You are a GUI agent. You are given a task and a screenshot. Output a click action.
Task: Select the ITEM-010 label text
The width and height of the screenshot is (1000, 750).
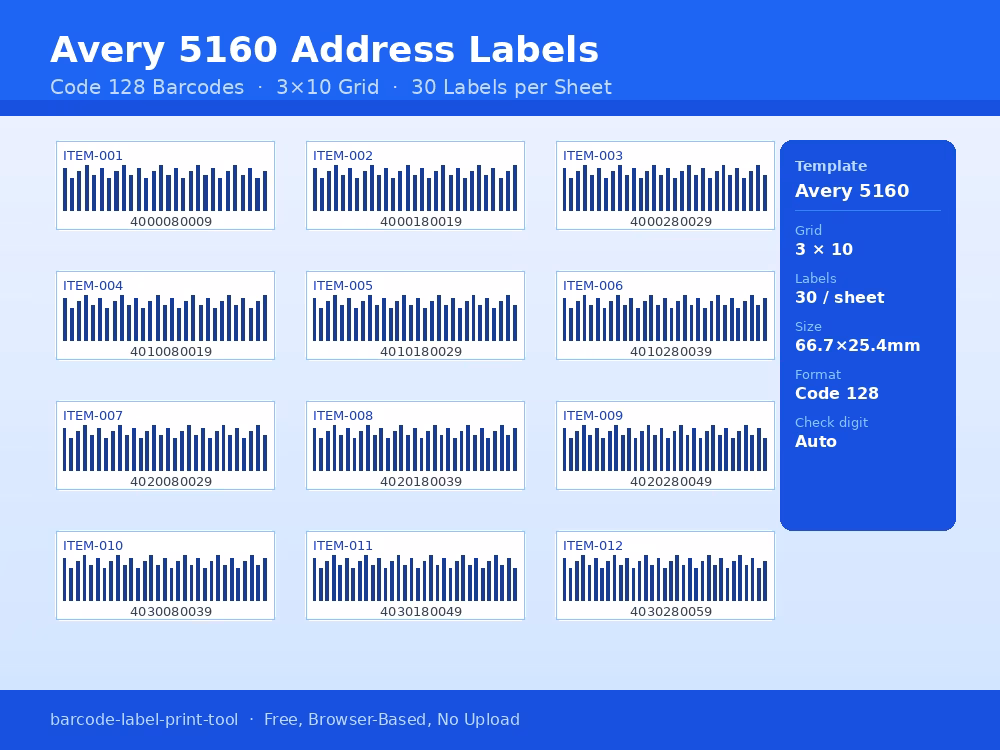coord(92,546)
